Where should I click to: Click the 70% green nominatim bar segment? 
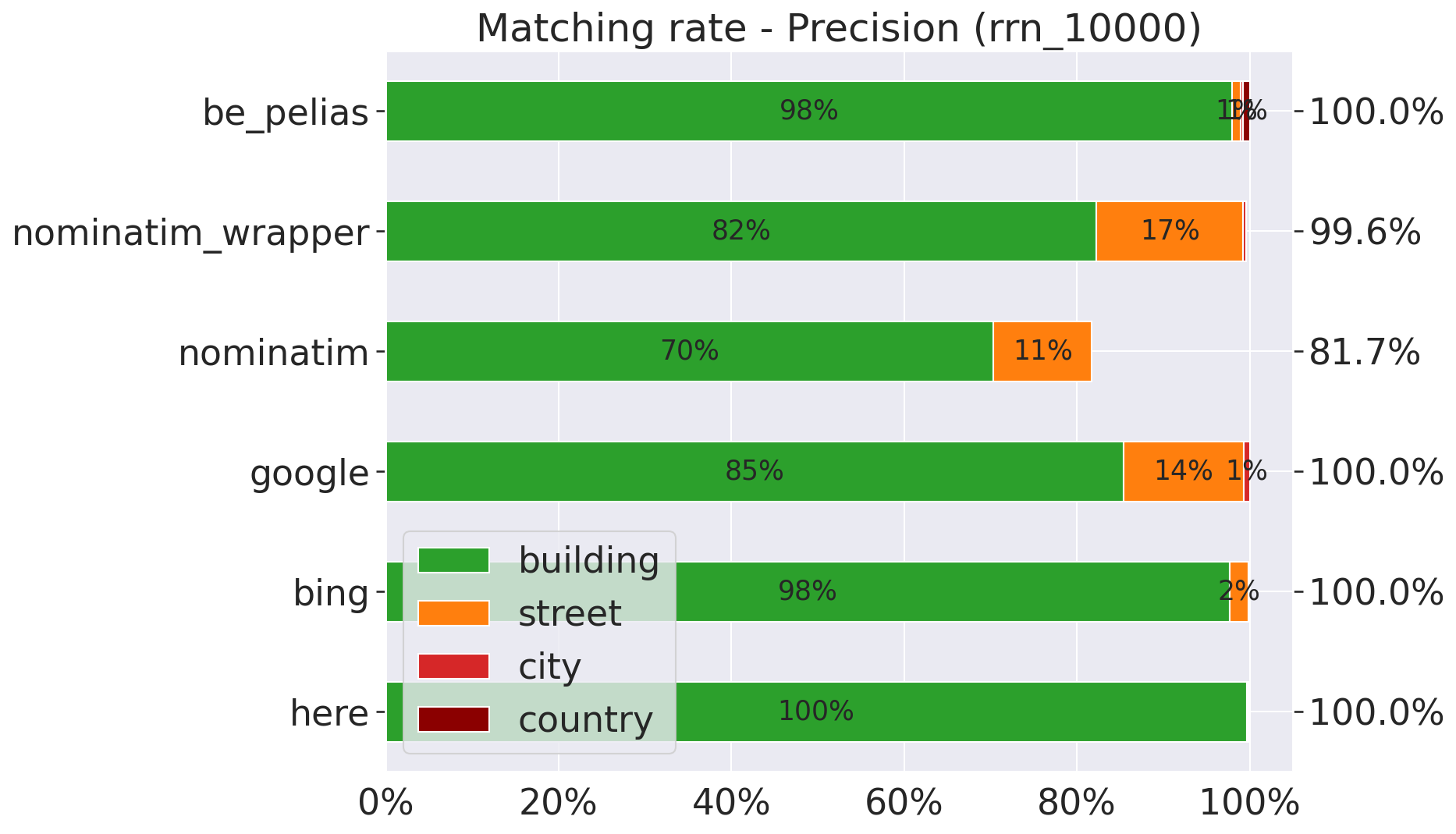click(689, 351)
